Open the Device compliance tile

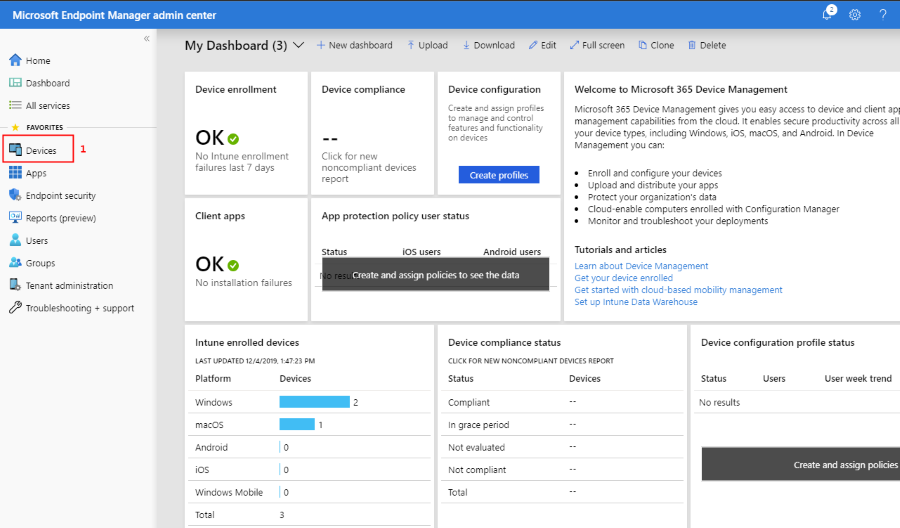point(373,133)
